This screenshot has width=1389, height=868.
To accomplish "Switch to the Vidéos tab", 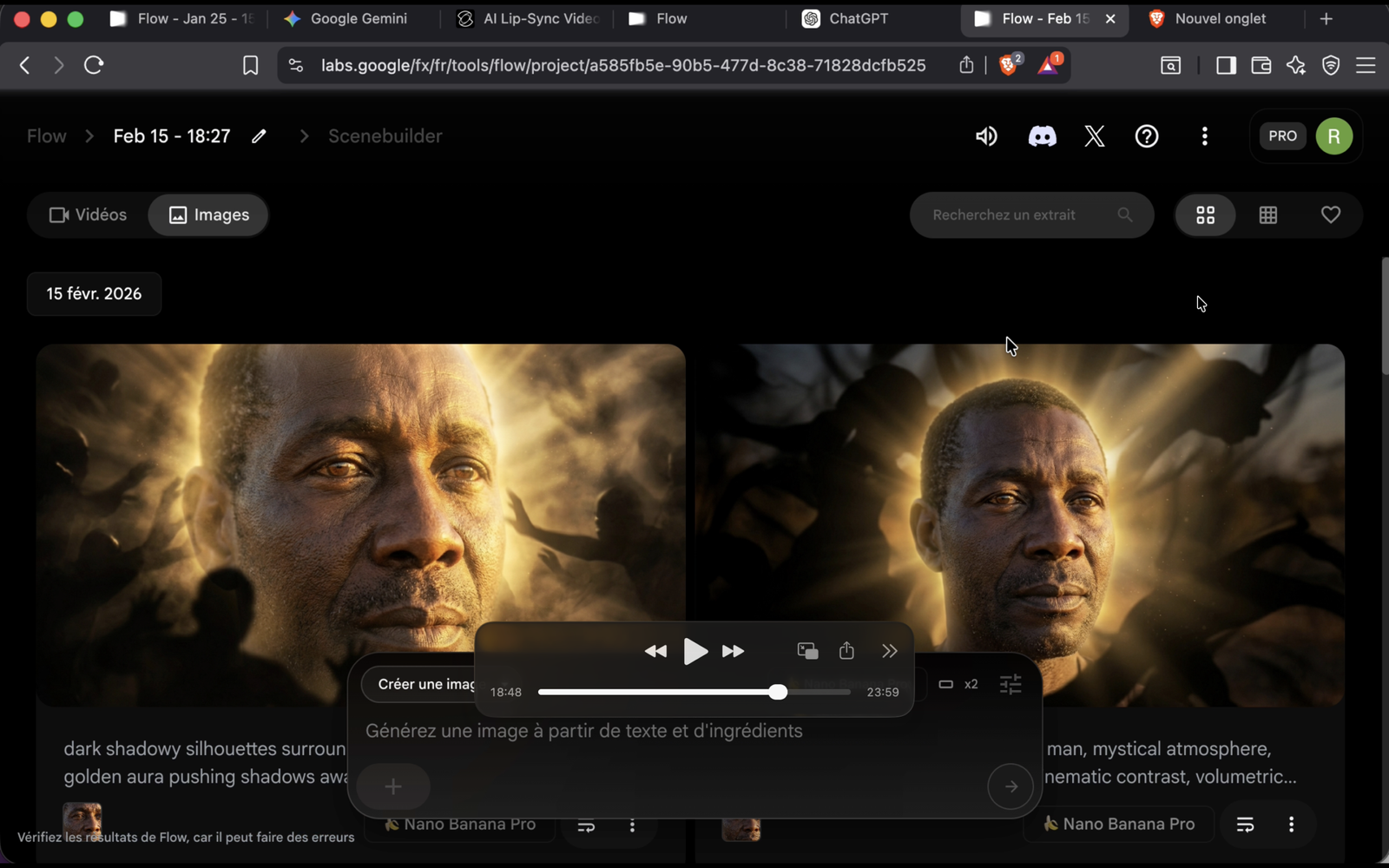I will [88, 215].
